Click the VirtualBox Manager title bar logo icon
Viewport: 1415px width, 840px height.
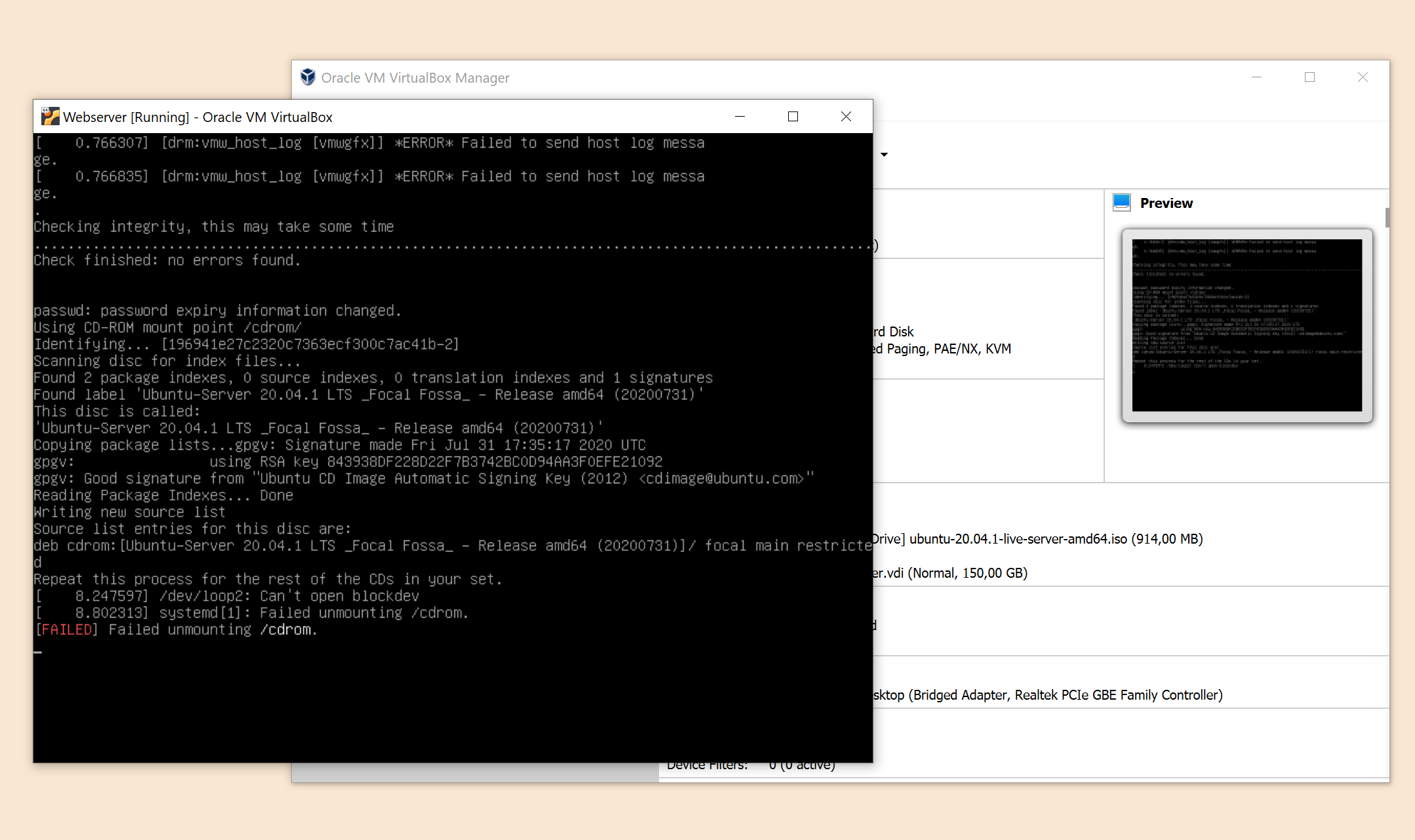coord(308,77)
